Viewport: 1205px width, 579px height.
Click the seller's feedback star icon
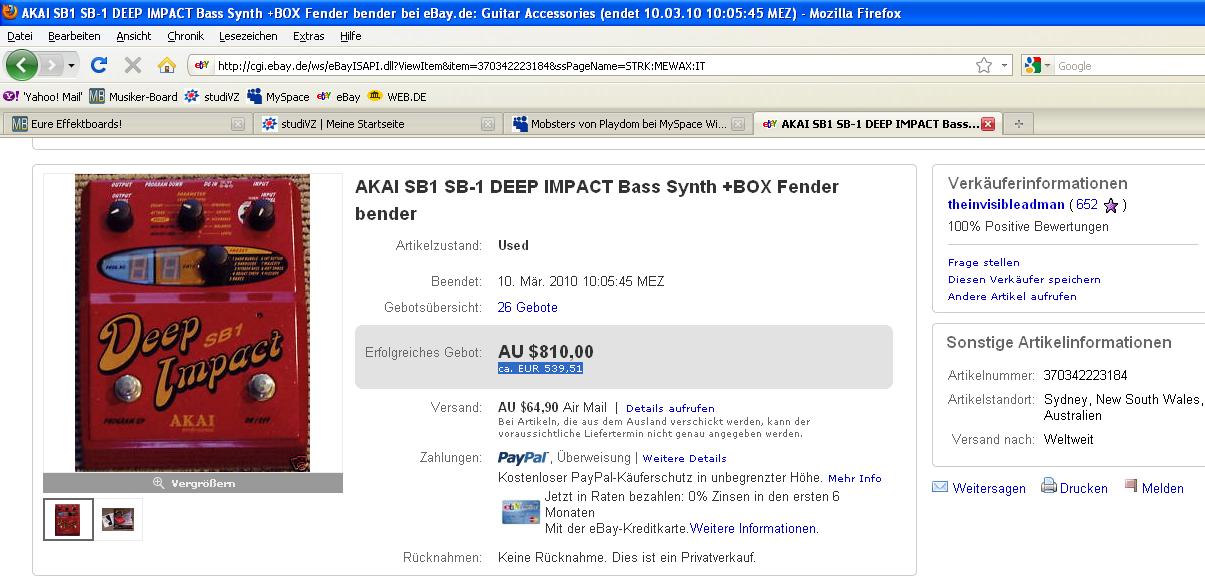tap(1110, 205)
